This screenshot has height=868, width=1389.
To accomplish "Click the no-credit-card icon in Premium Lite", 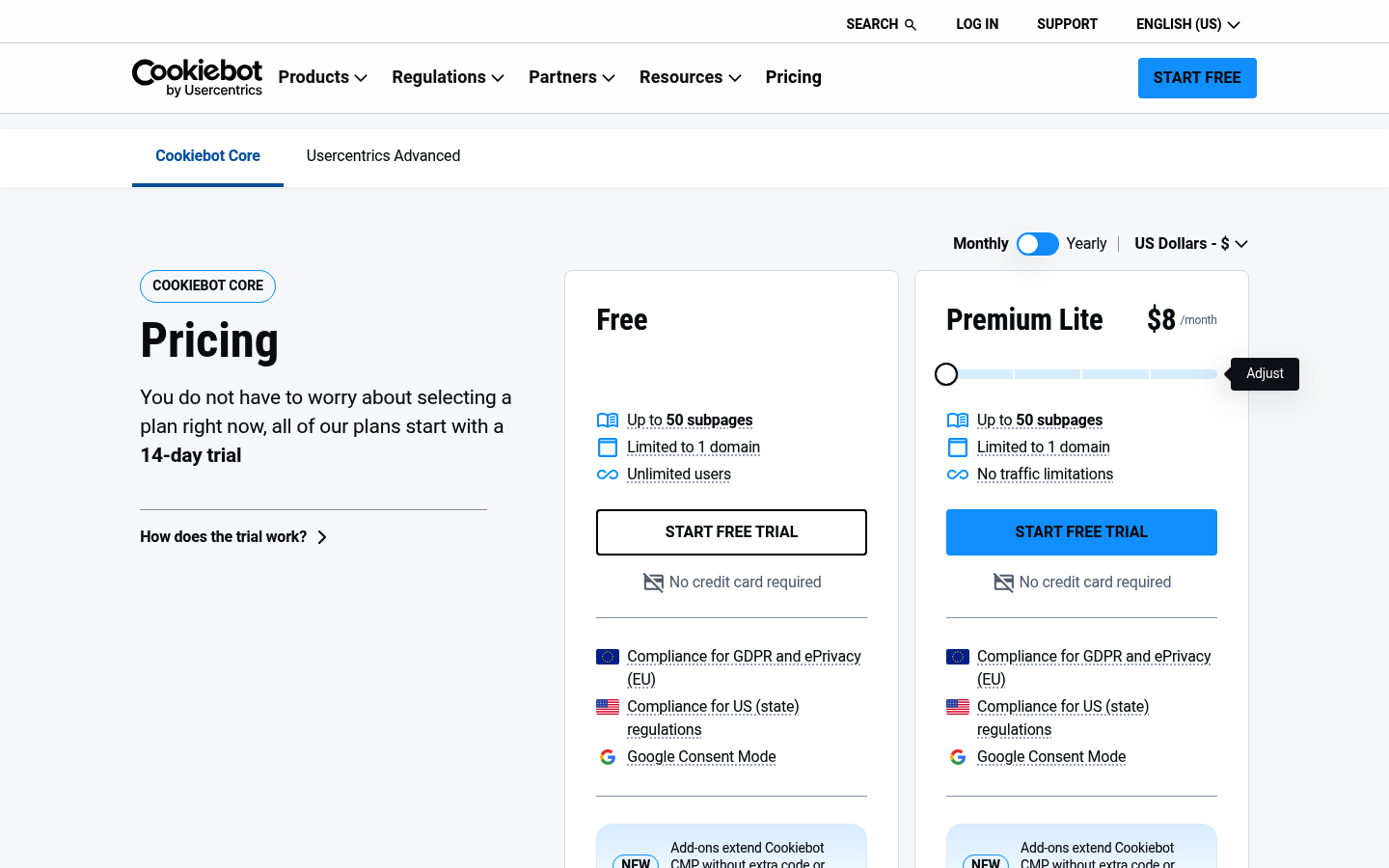I will 1004,583.
